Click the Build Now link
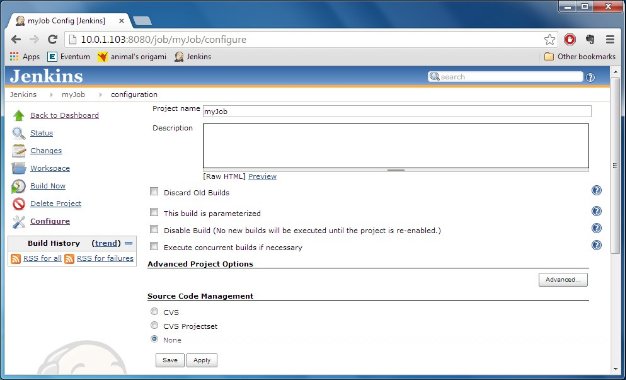 tap(48, 186)
